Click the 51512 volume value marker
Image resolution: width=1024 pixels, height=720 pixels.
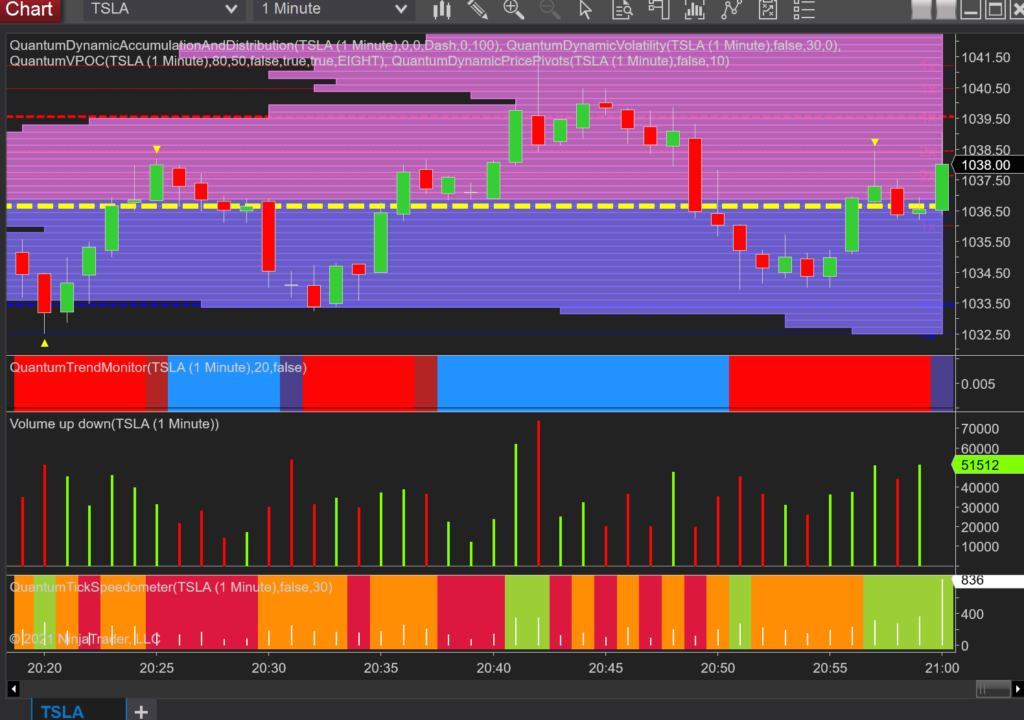click(987, 465)
